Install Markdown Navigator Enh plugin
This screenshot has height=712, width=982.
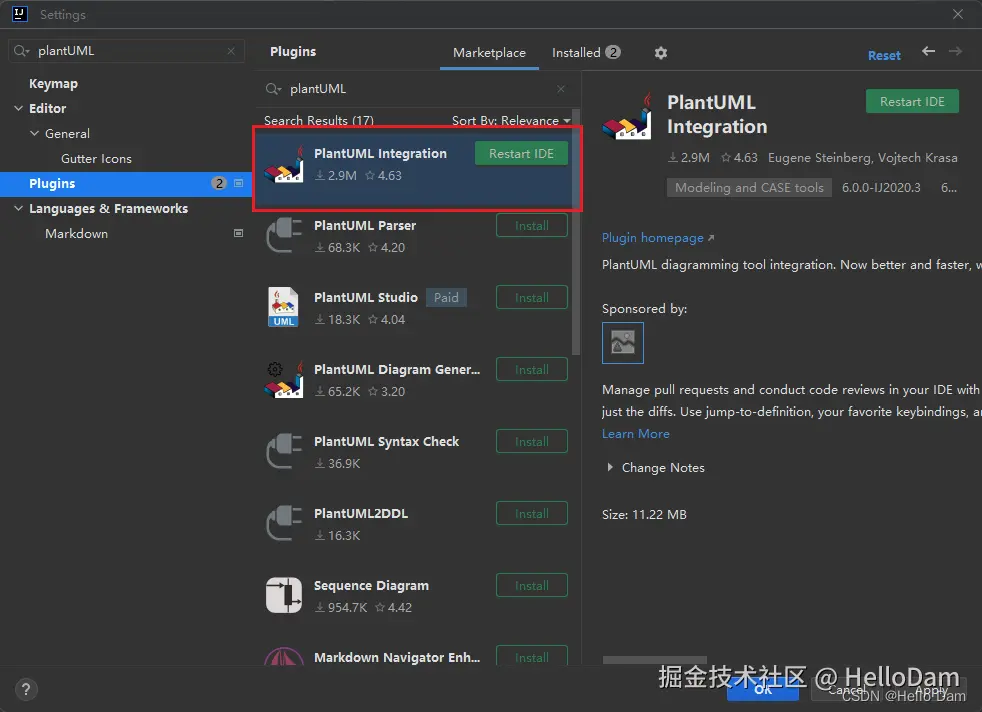532,656
